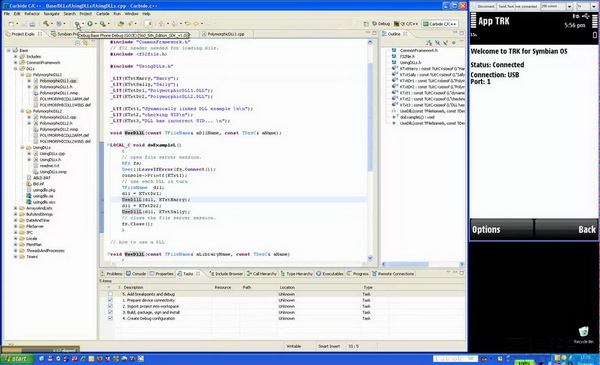Screen dimensions: 600x365
Task: Click the Description column header in Tasks
Action: pos(133,287)
